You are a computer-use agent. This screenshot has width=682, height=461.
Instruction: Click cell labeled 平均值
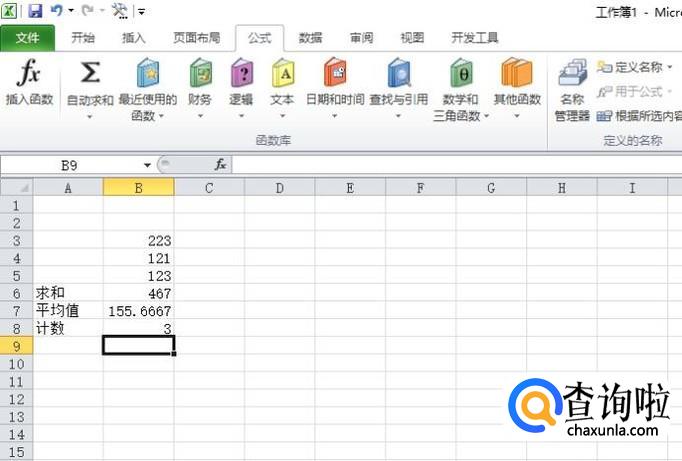tap(68, 311)
